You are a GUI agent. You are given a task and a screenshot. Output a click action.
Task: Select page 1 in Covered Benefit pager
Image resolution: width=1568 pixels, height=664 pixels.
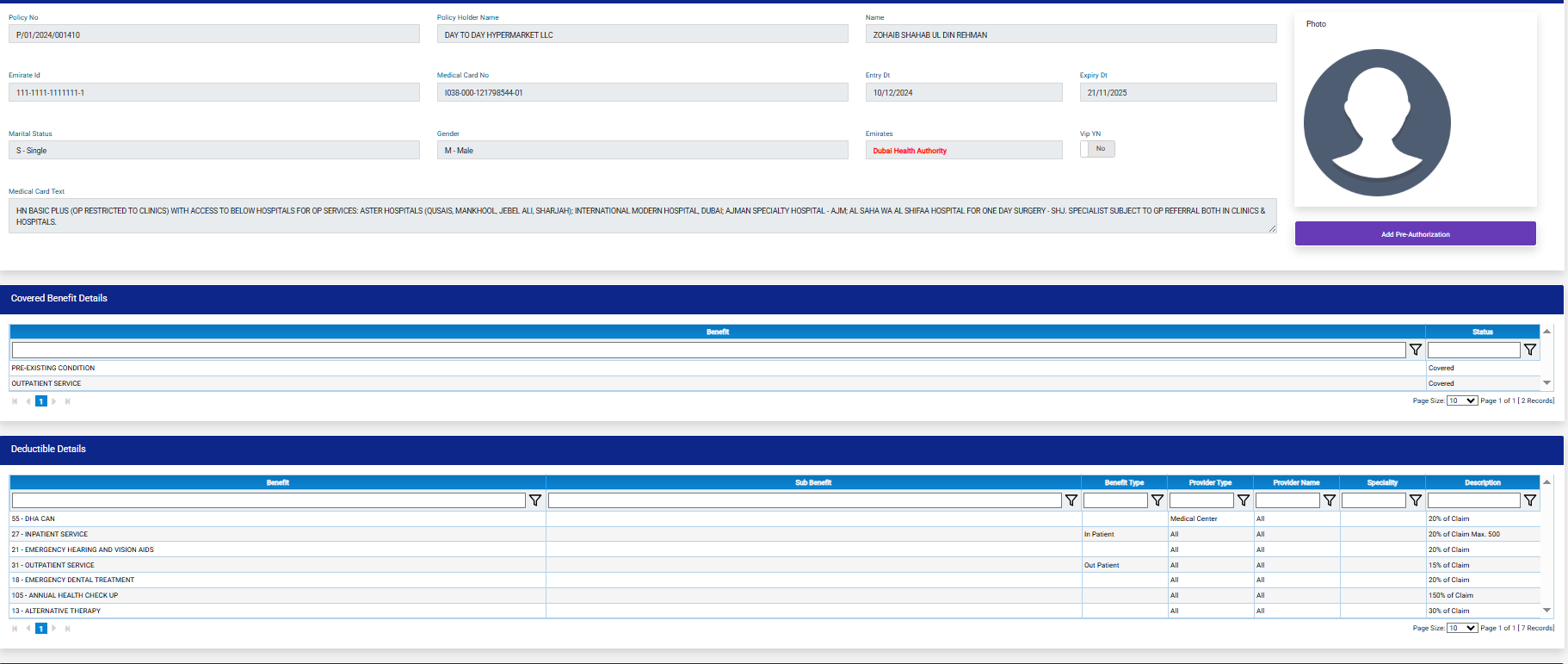40,401
